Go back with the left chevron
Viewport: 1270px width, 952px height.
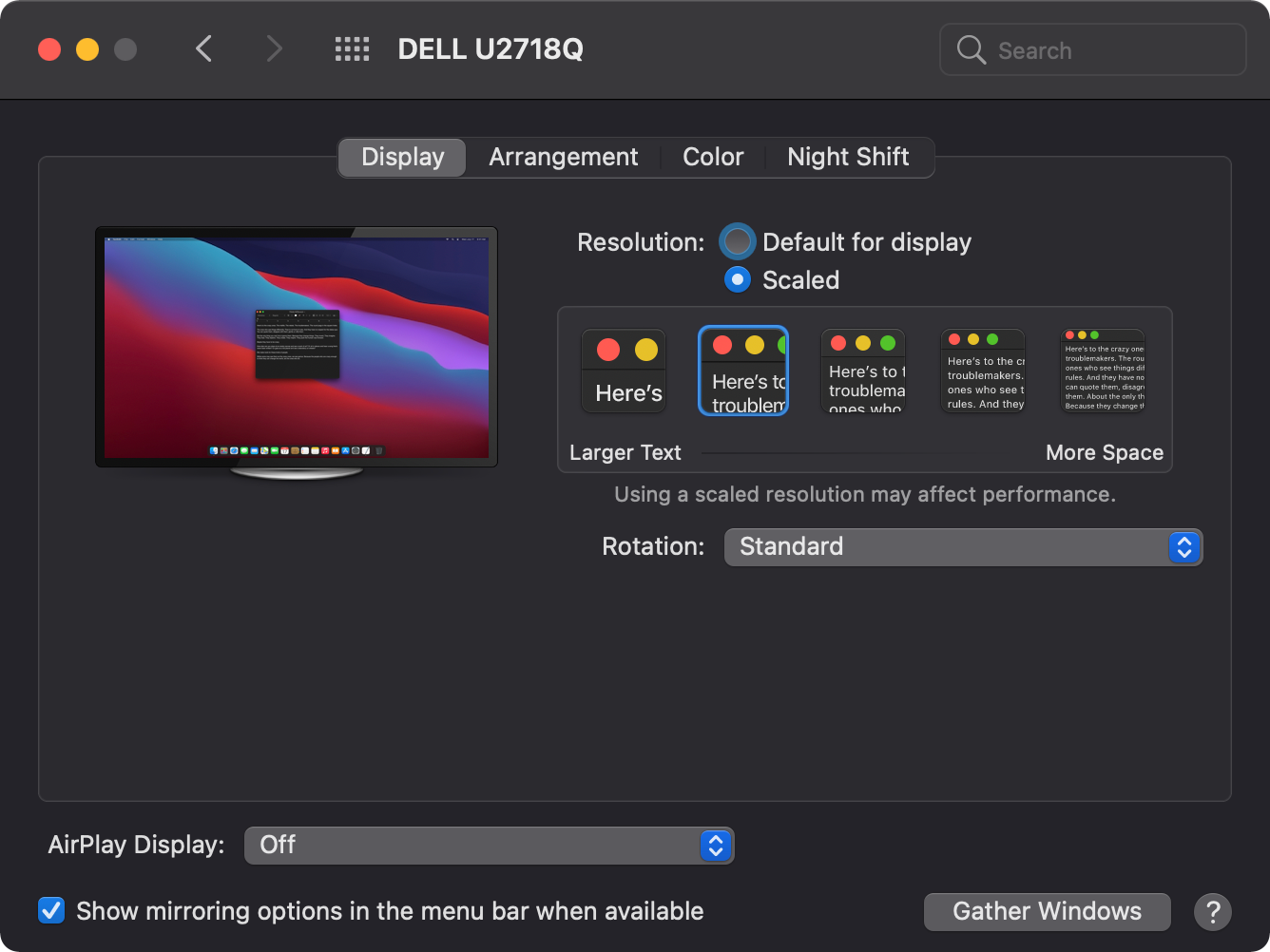[203, 48]
